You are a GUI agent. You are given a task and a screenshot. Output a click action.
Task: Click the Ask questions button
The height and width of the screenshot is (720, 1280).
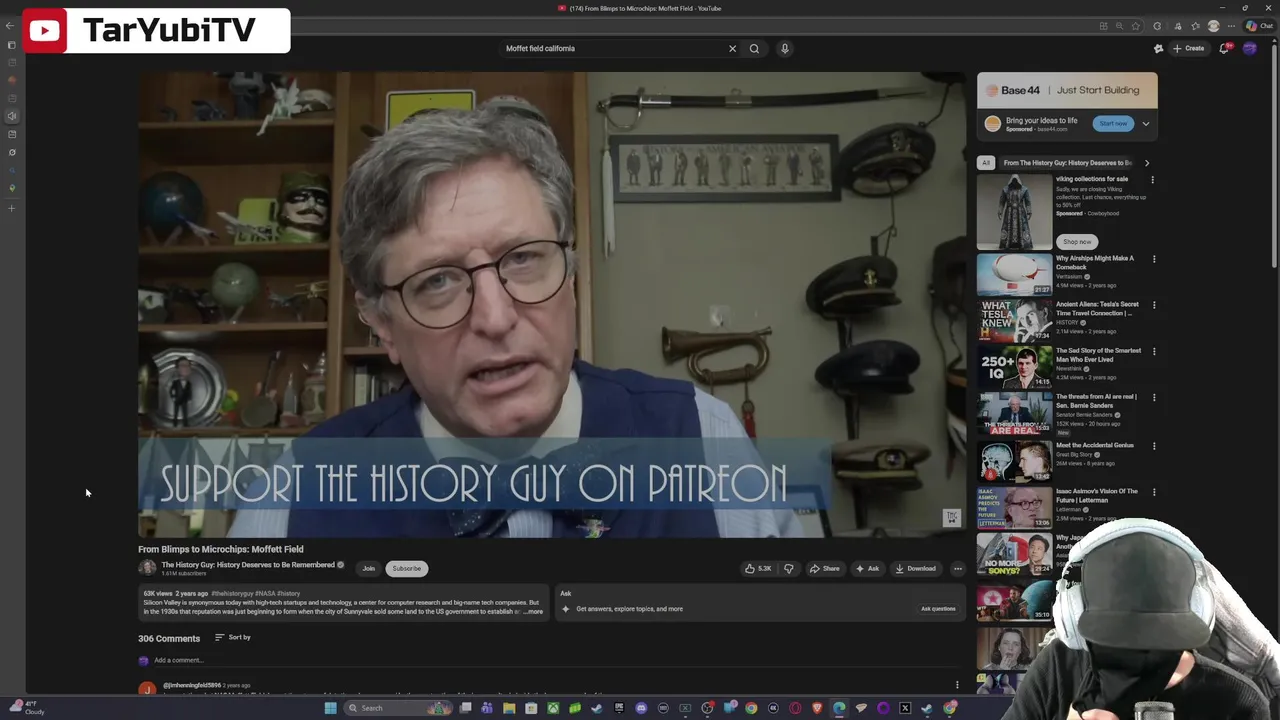click(x=938, y=608)
